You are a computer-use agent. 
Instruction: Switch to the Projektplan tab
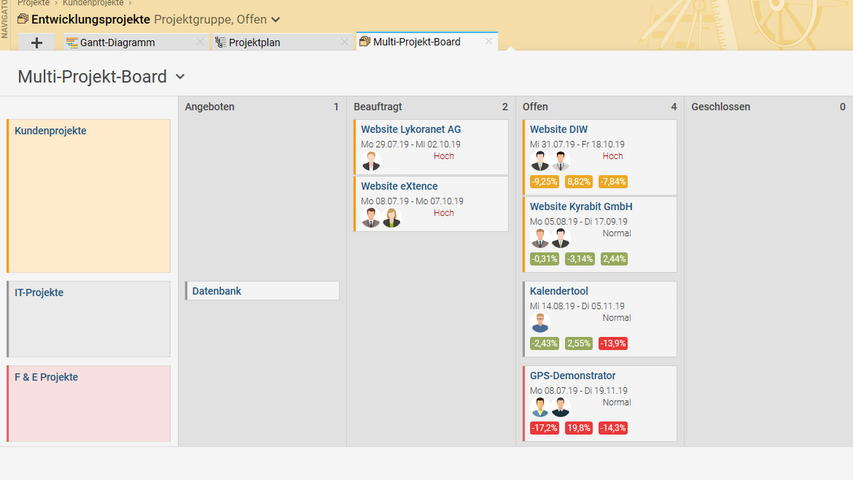(x=281, y=42)
